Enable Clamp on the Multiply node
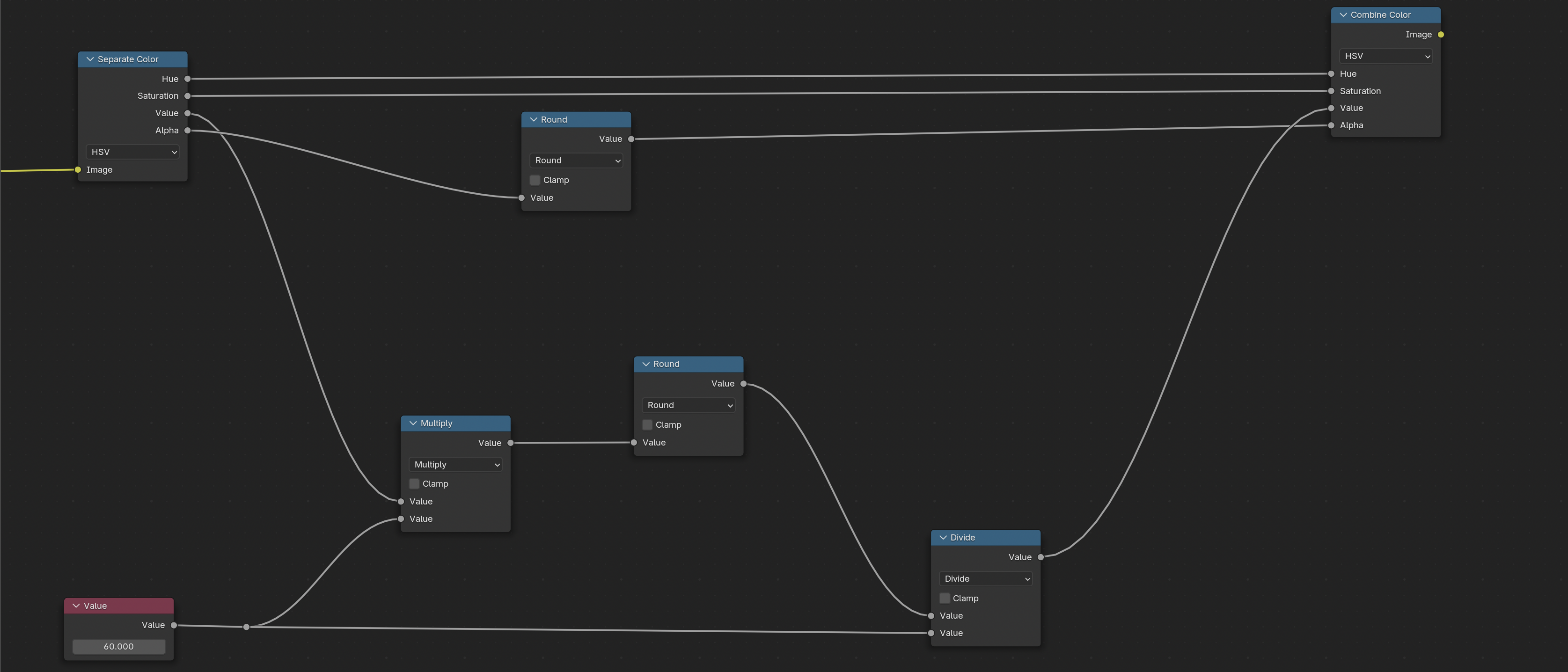The width and height of the screenshot is (1568, 672). 415,483
